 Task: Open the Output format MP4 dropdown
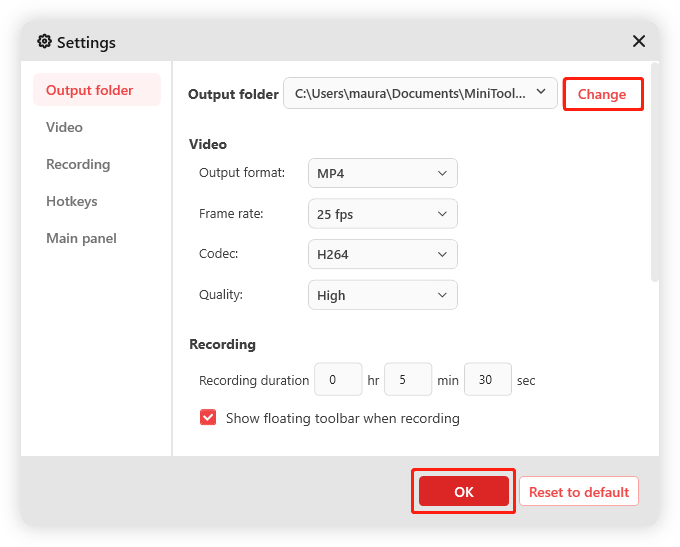click(382, 173)
